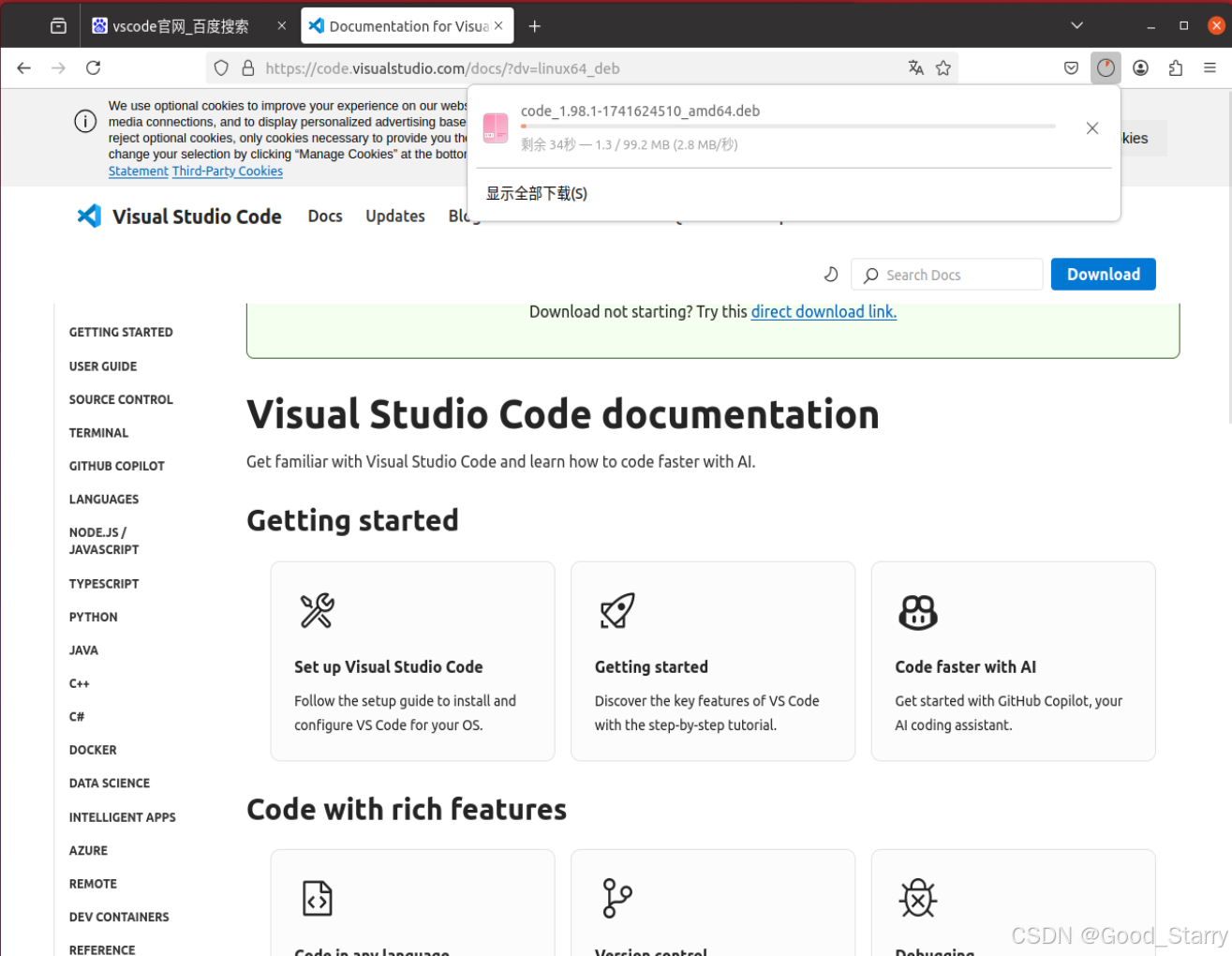Click the code file icon card
The image size is (1232, 956).
pos(318,898)
